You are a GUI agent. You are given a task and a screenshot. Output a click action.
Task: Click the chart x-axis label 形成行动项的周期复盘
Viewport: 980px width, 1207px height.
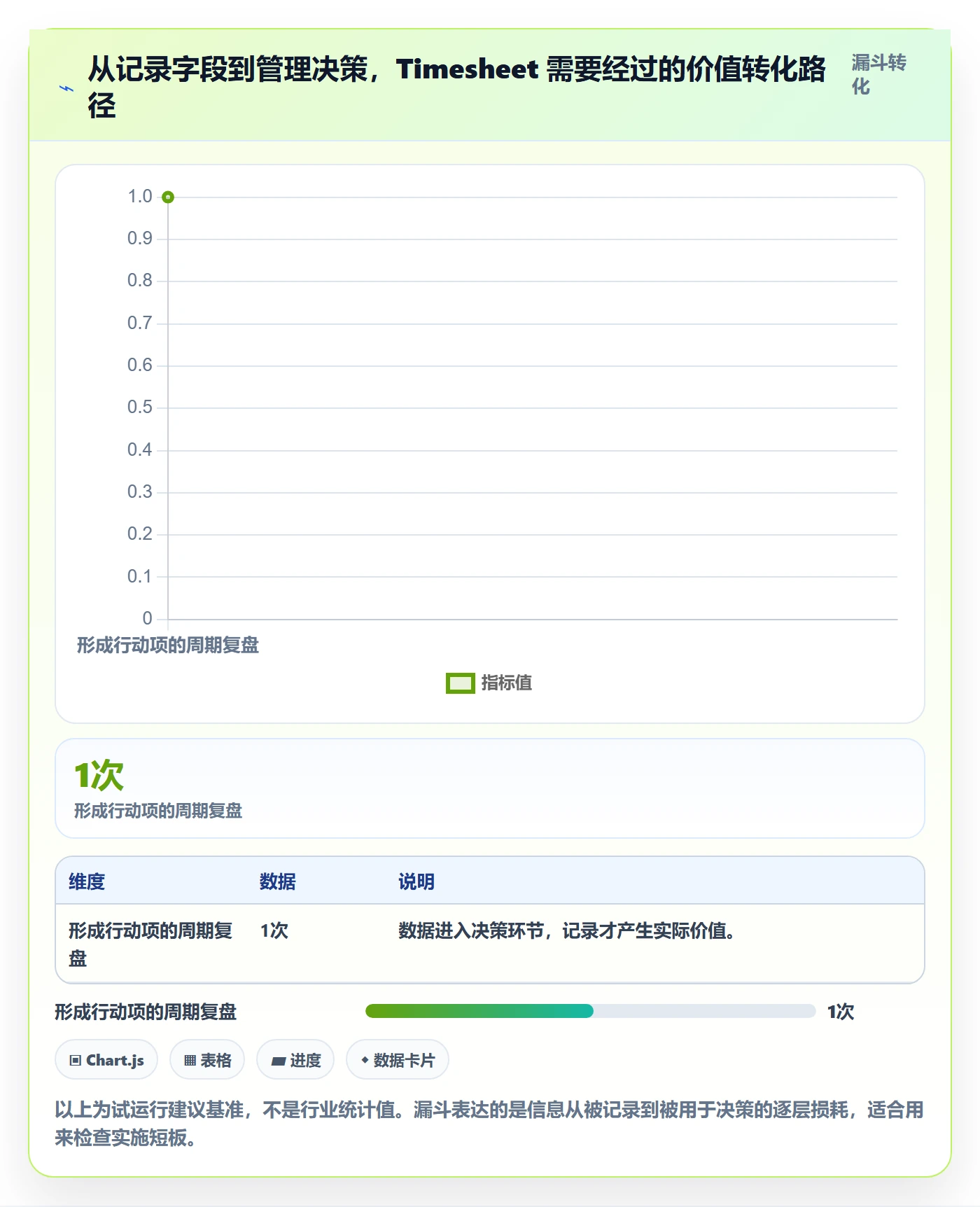click(168, 645)
